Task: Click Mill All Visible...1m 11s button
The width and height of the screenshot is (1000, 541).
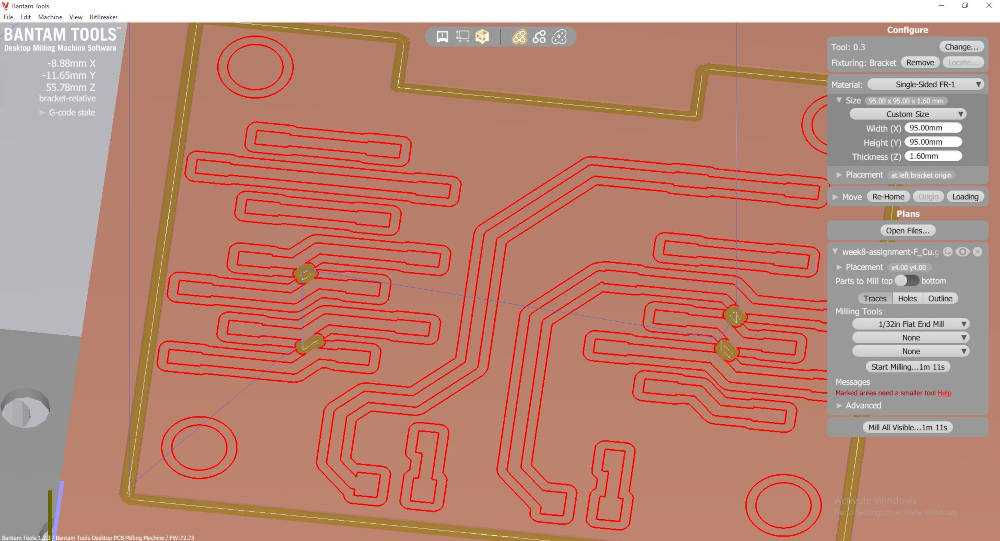Action: (908, 427)
